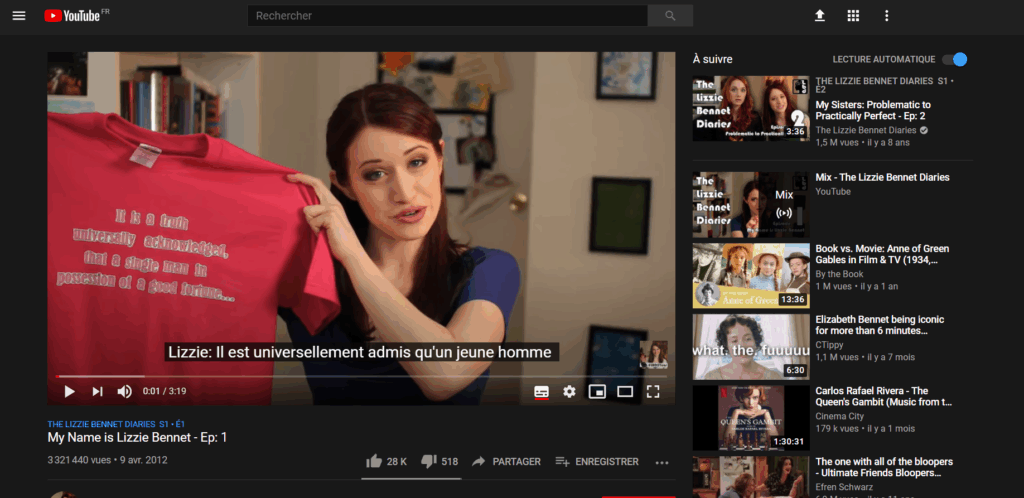This screenshot has height=498, width=1024.
Task: Open the upload video icon
Action: pyautogui.click(x=820, y=16)
